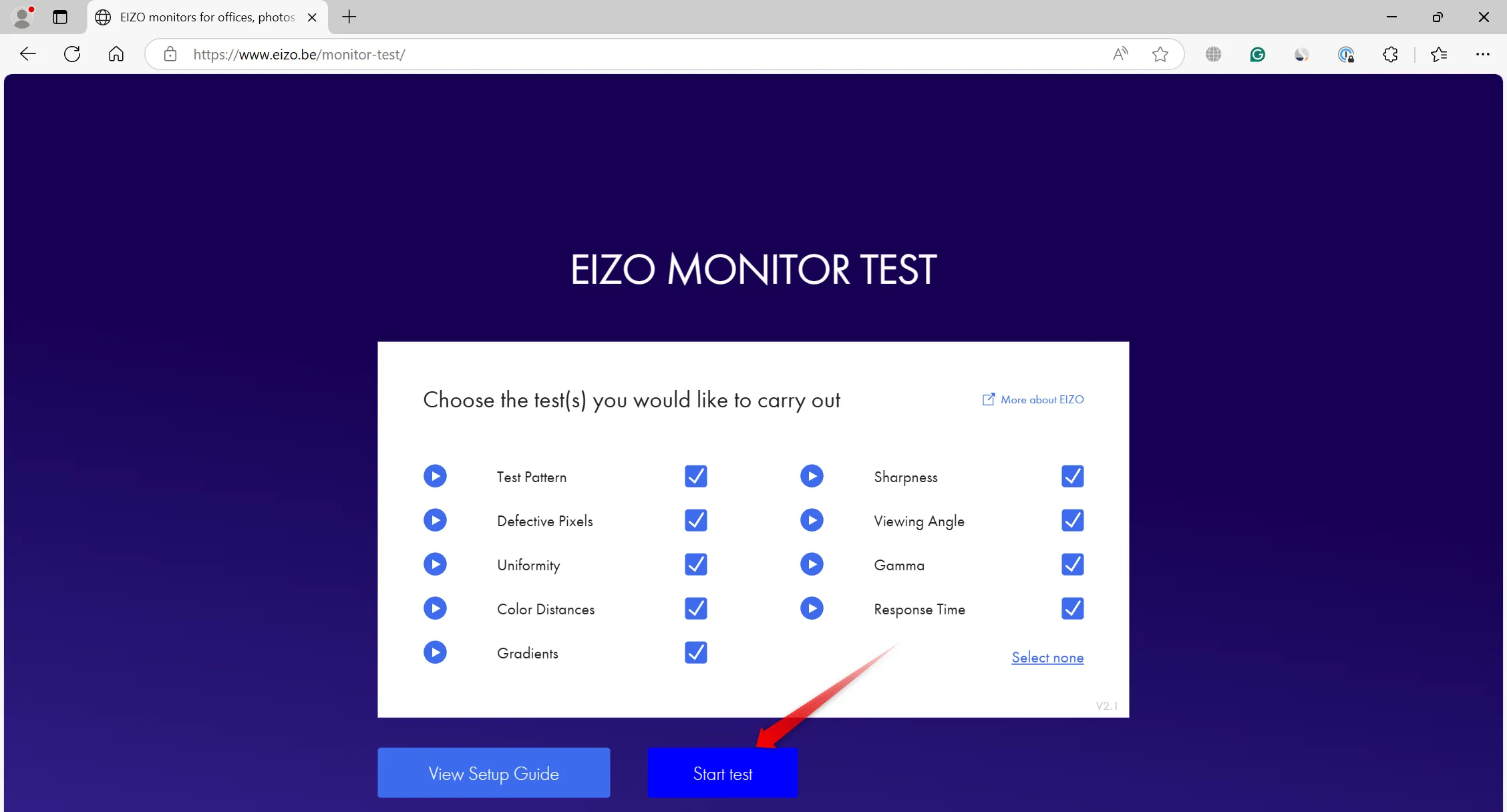This screenshot has height=812, width=1507.
Task: Click Select none link
Action: click(x=1047, y=657)
